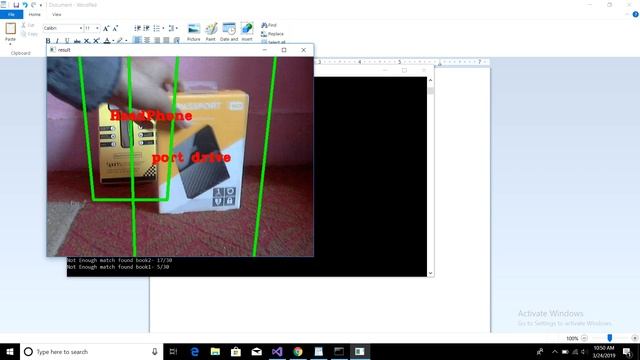Shrink the font size with the A-down icon

(115, 28)
